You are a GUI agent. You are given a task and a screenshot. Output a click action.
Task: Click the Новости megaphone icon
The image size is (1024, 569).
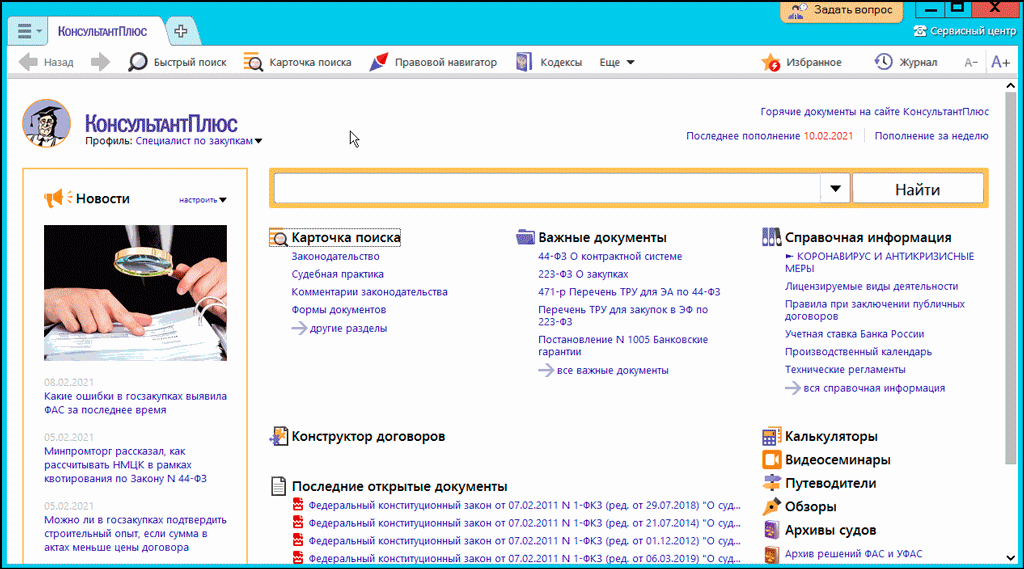click(57, 198)
